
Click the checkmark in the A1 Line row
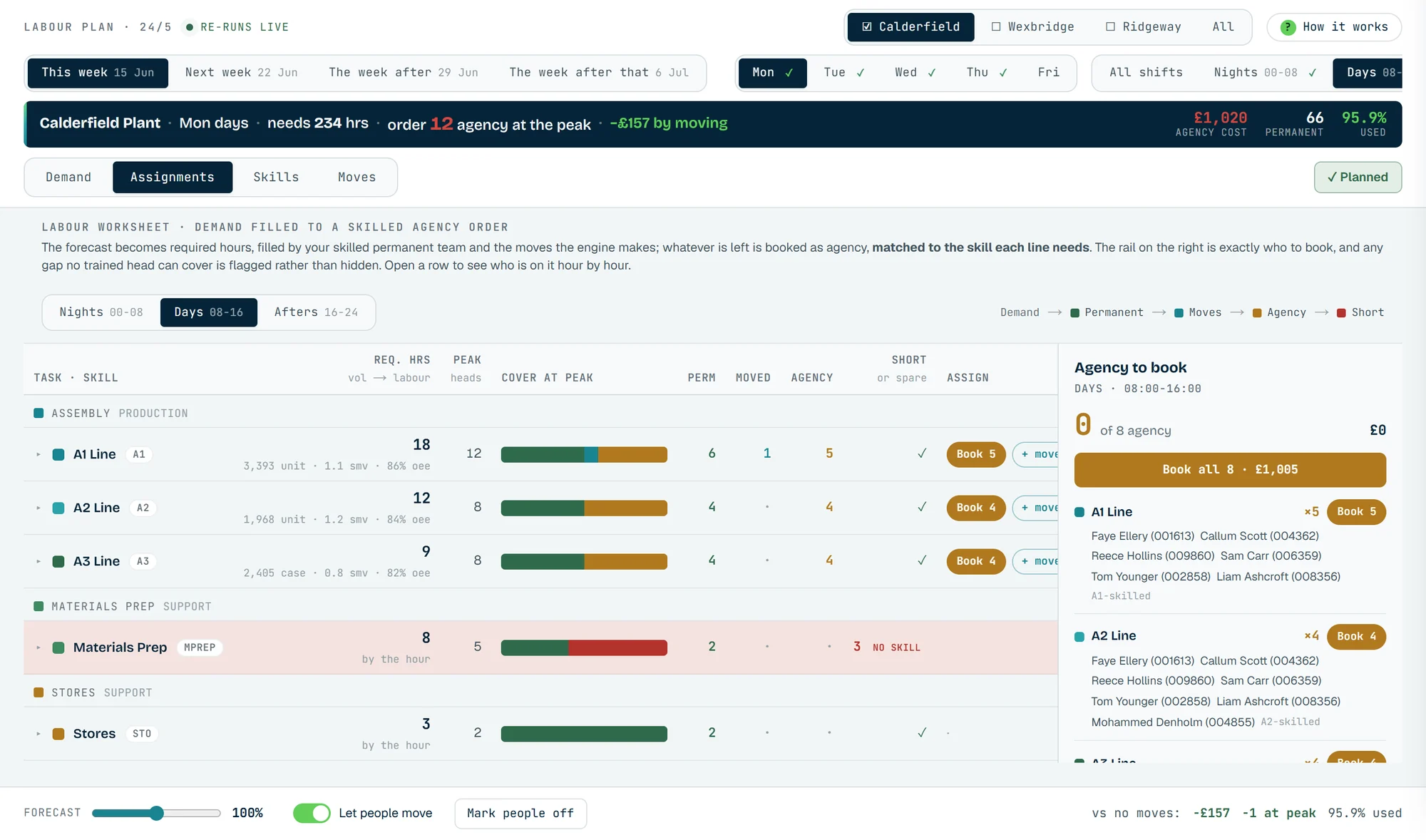(922, 454)
